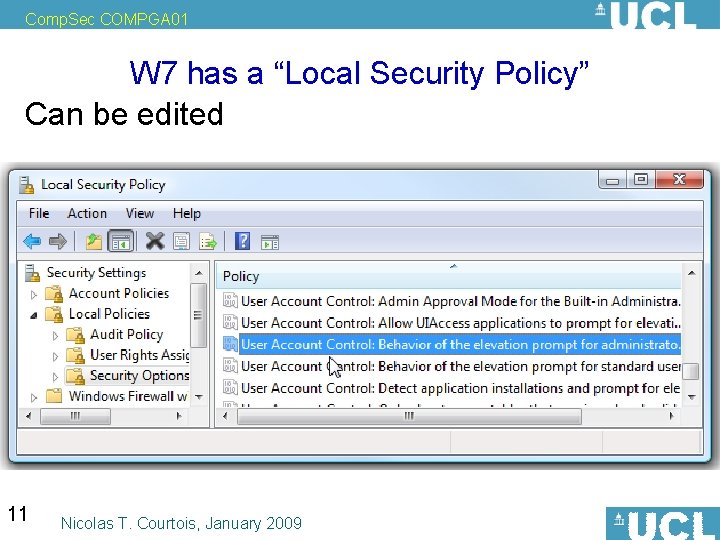The width and height of the screenshot is (720, 540).
Task: Click tree pane horizontal scrollbar thumb
Action: [75, 416]
